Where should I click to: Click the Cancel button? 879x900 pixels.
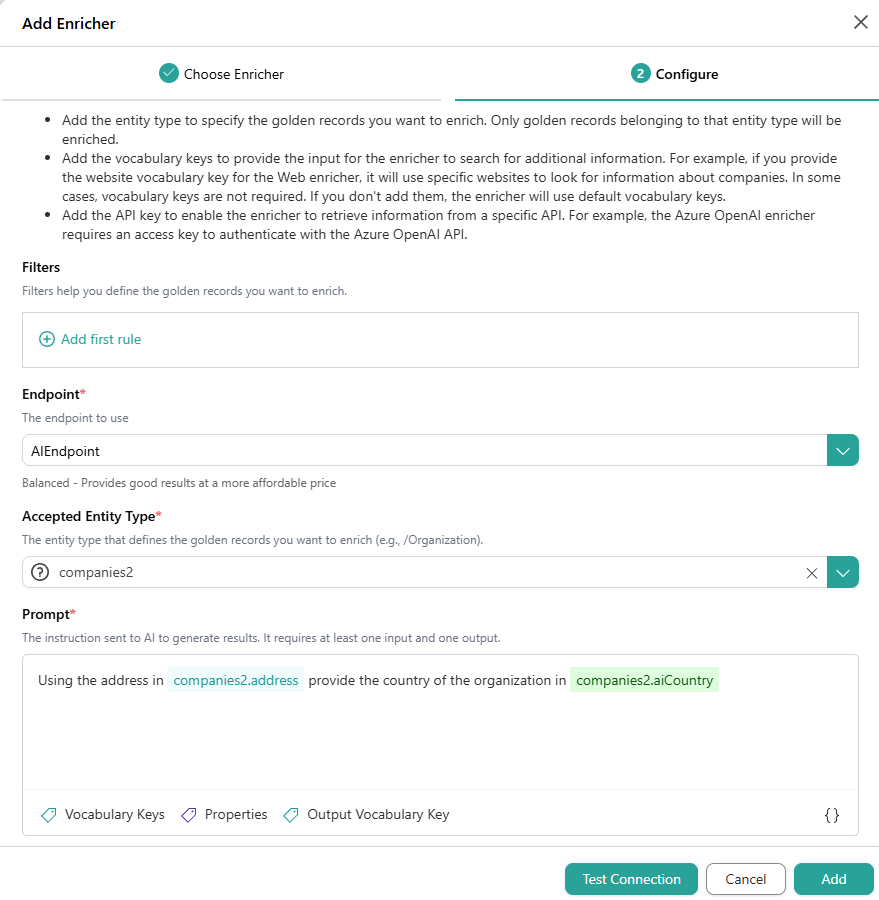point(745,879)
